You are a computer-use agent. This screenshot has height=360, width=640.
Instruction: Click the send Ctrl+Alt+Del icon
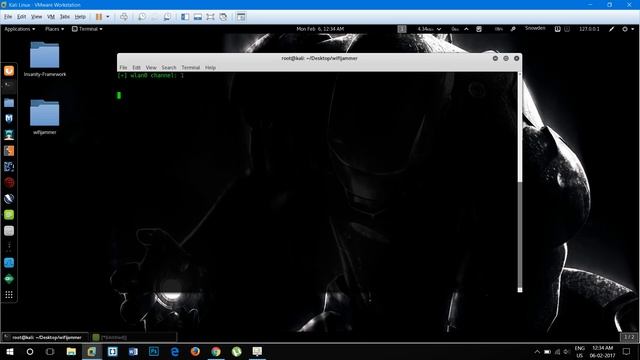click(124, 17)
